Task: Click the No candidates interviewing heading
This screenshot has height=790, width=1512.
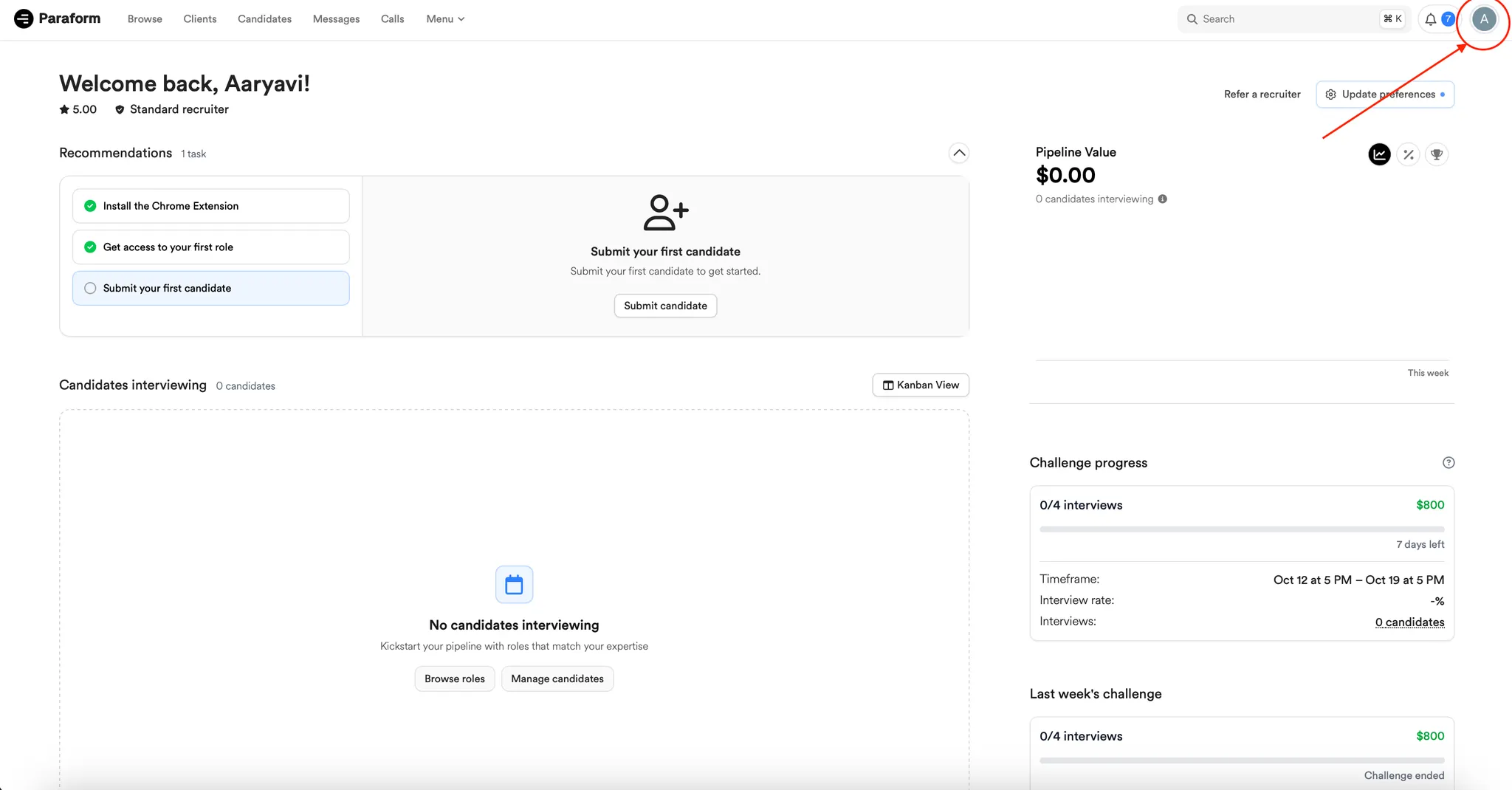Action: (x=514, y=625)
